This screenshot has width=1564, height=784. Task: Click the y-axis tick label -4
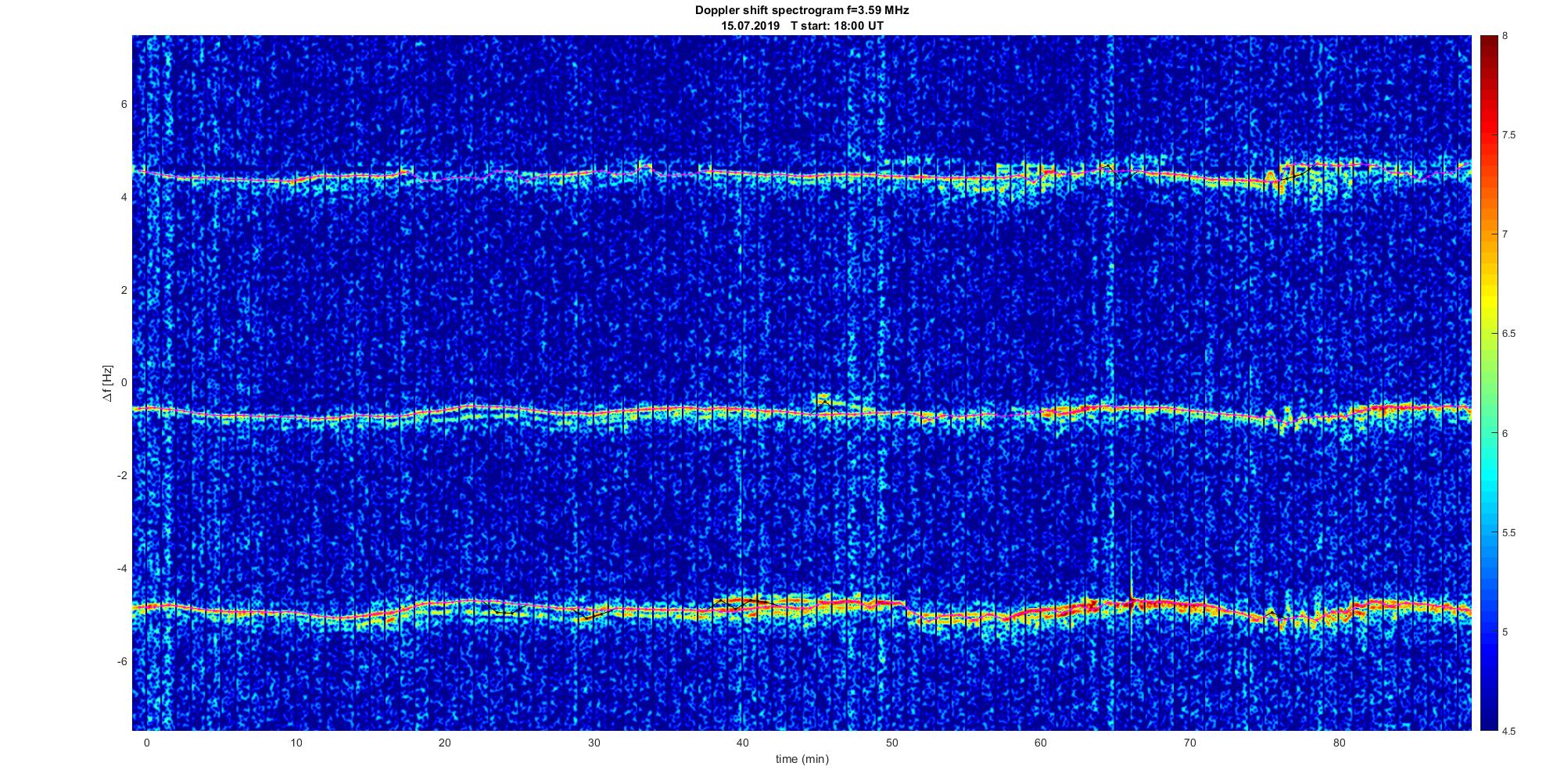tap(123, 568)
